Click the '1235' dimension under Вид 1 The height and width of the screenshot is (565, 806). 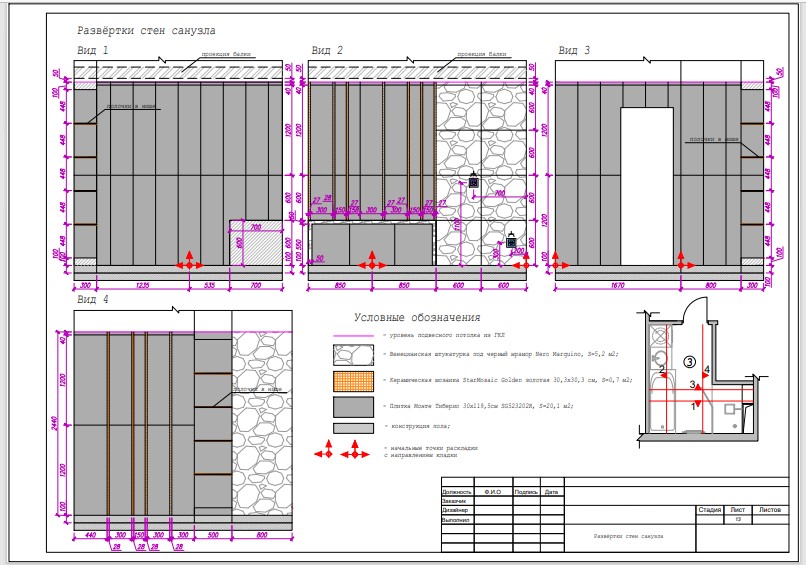(143, 285)
